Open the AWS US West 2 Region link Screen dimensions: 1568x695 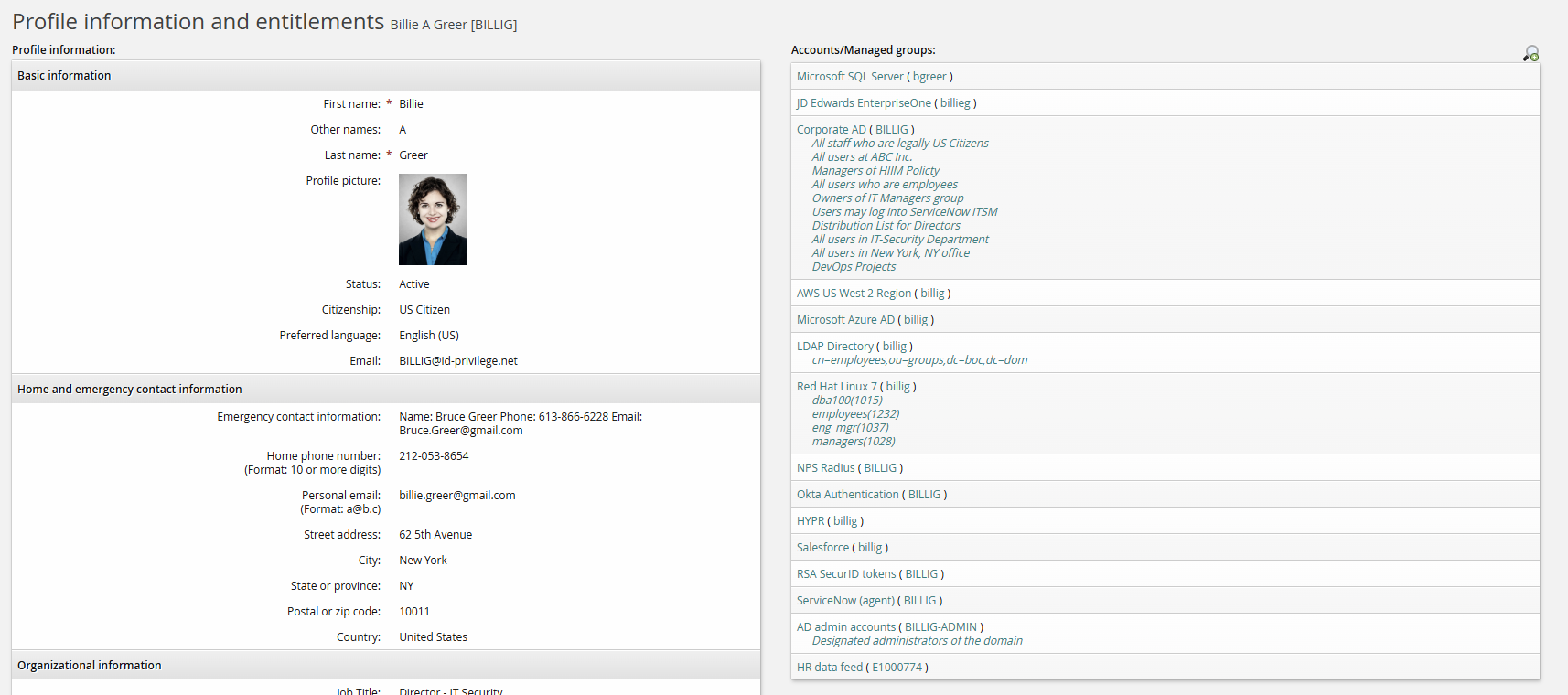pos(854,294)
